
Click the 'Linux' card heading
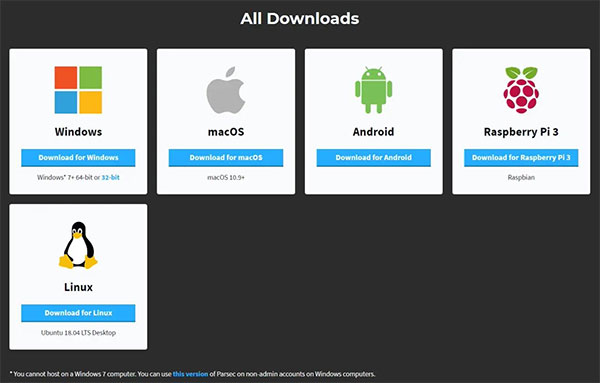(x=78, y=287)
